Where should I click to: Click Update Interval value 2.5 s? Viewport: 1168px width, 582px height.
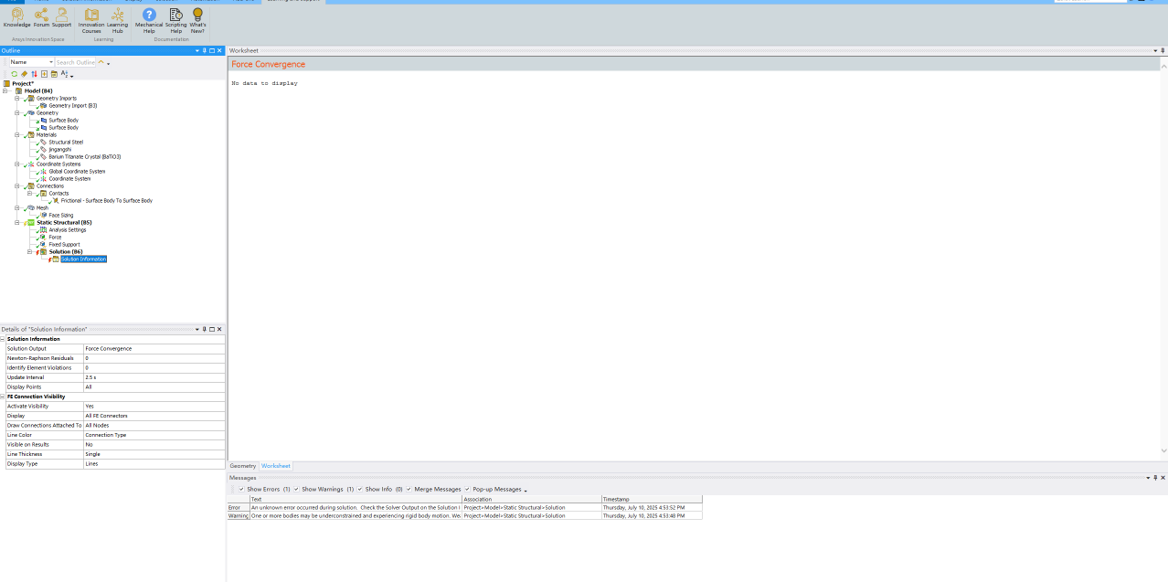[x=153, y=377]
